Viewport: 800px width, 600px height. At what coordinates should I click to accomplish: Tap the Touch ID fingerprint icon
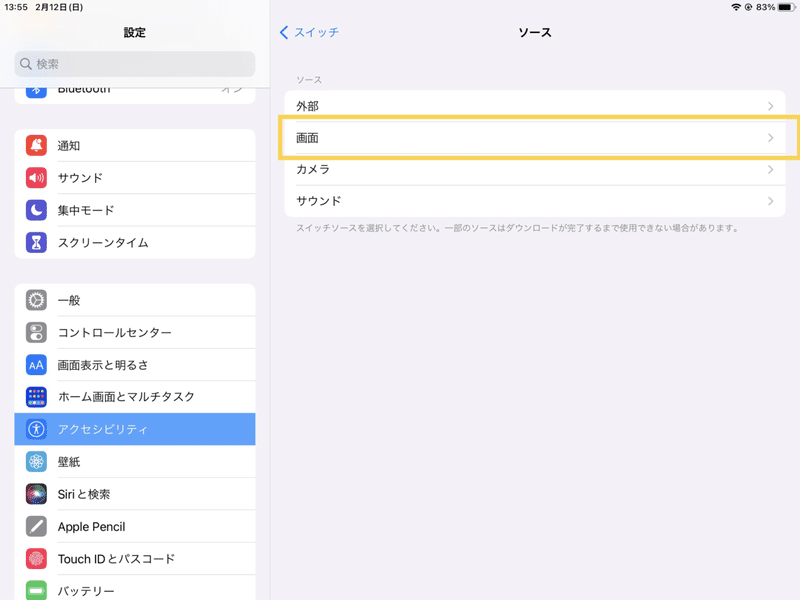(x=37, y=559)
